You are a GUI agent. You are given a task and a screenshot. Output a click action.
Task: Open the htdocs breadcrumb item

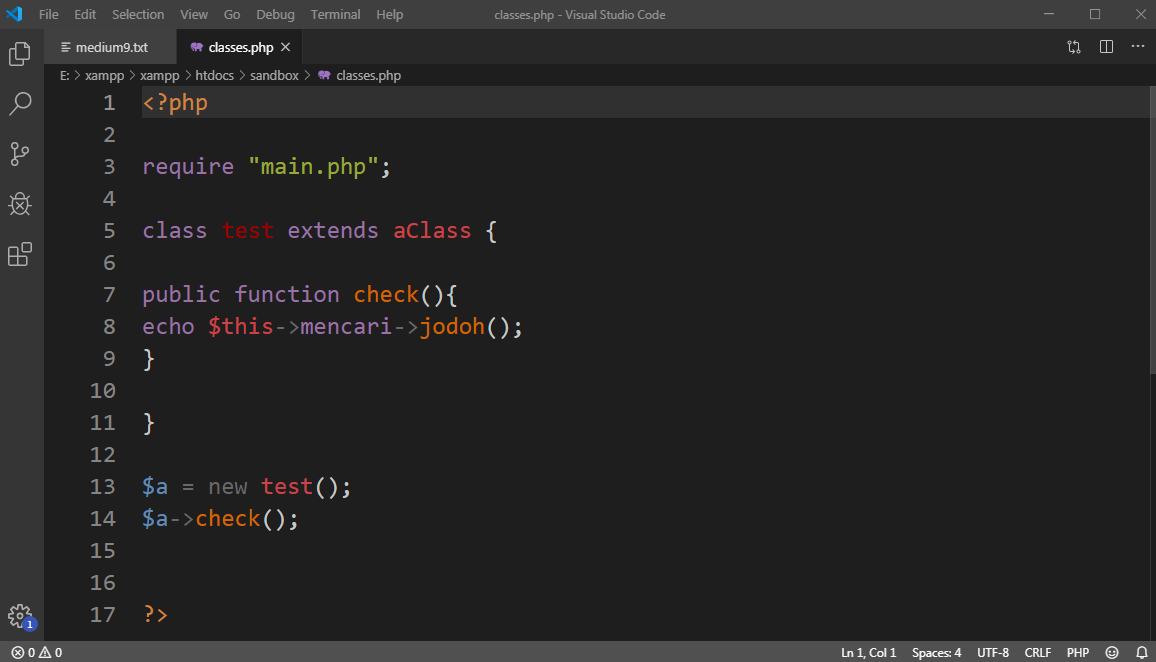[214, 75]
